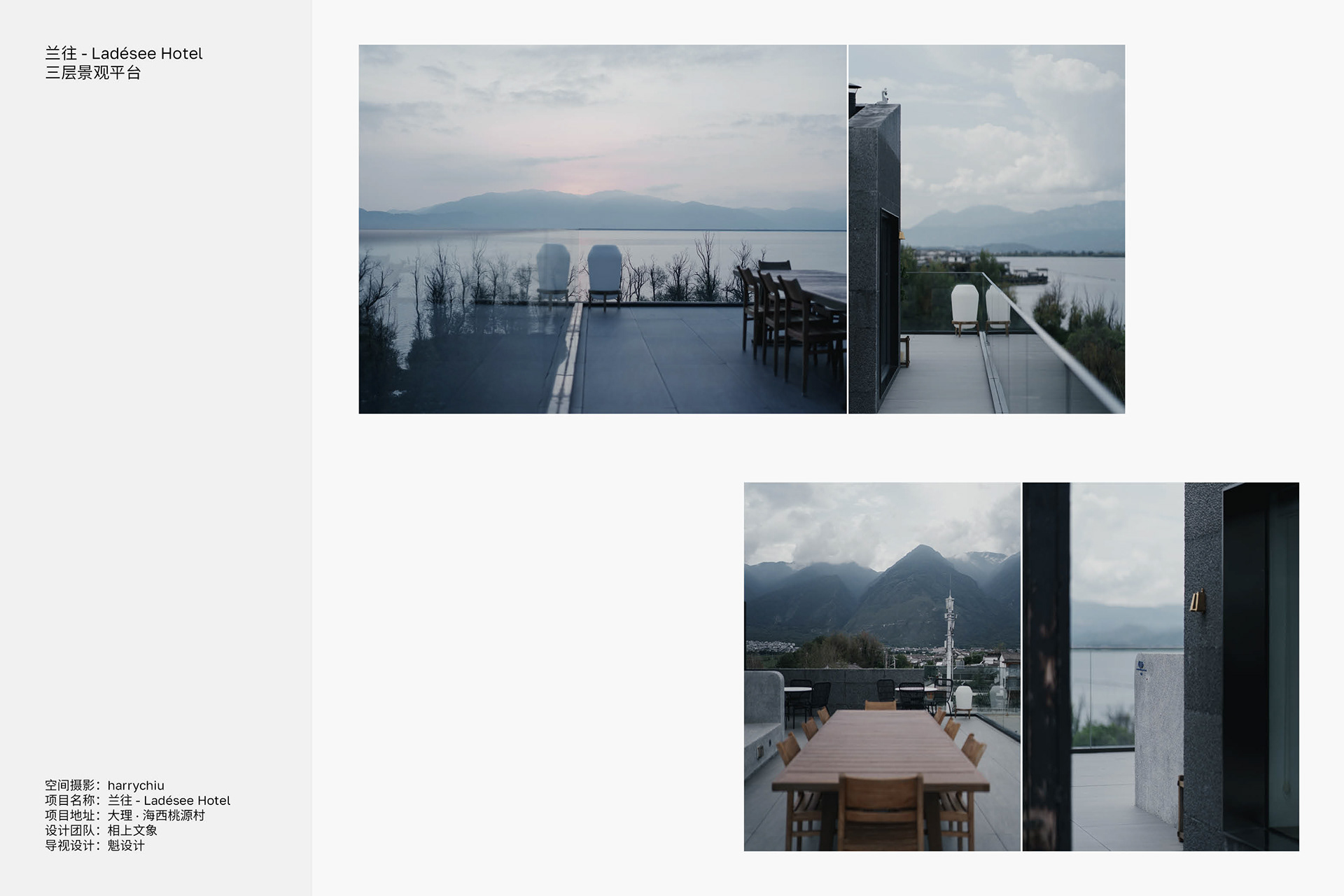Open the glass railing balcony photo
The image size is (1344, 896).
coord(987,229)
